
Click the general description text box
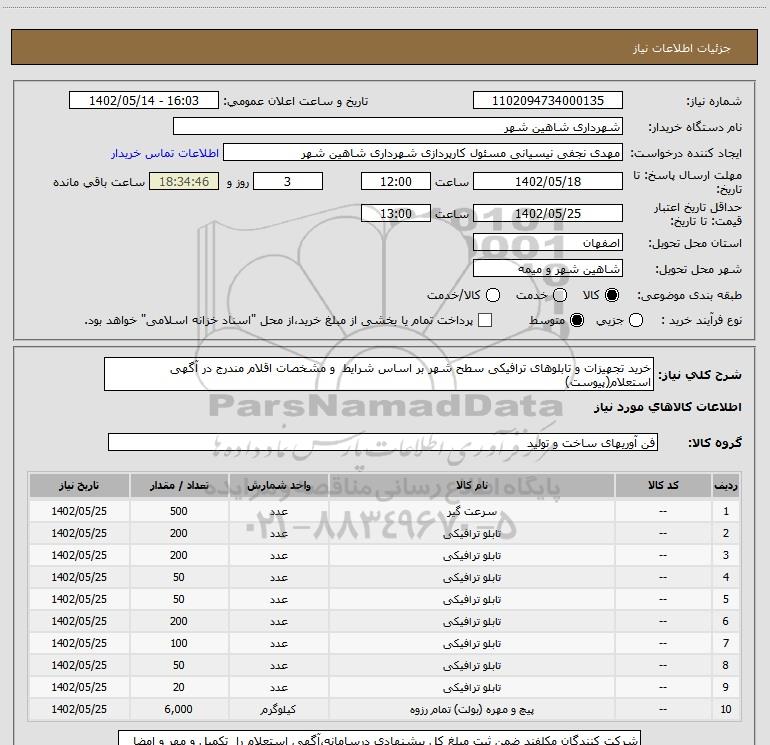tap(379, 374)
